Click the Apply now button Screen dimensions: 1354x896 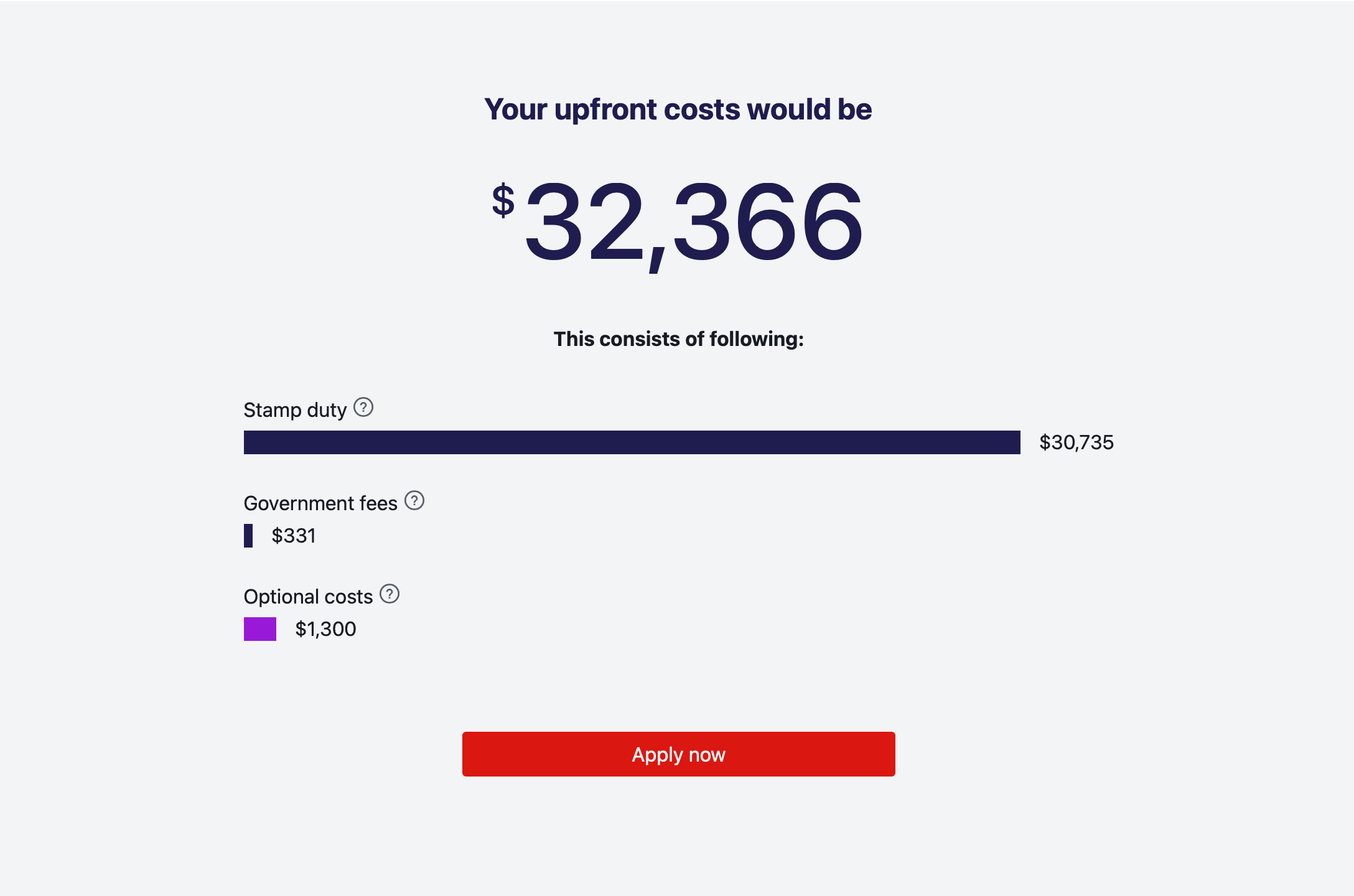[678, 754]
